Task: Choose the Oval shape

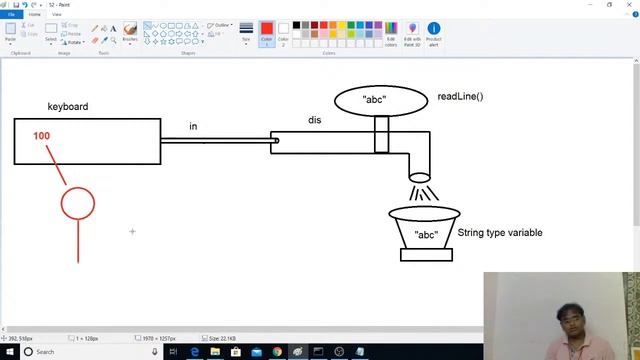Action: [163, 26]
